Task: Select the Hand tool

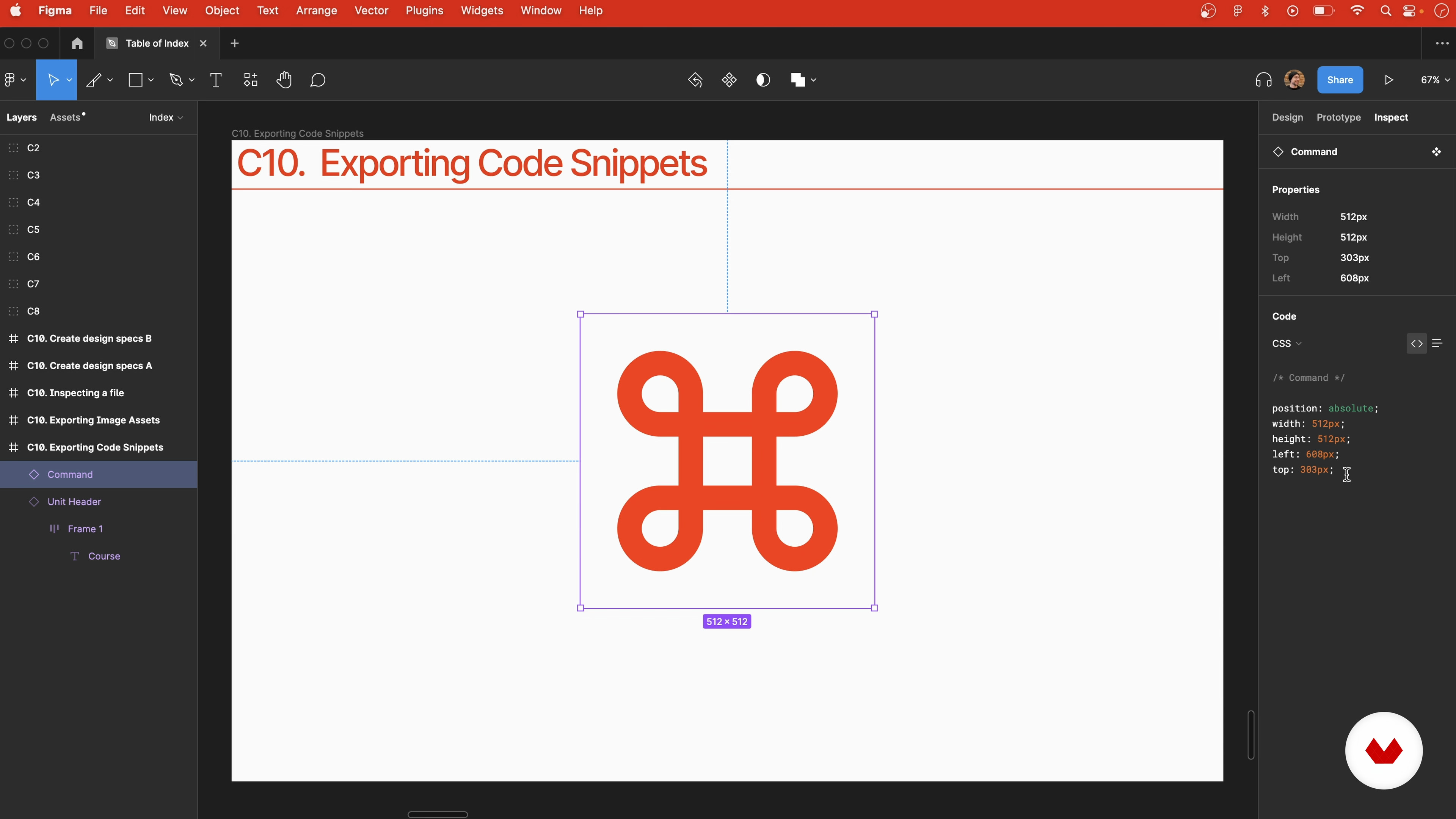Action: pos(284,80)
